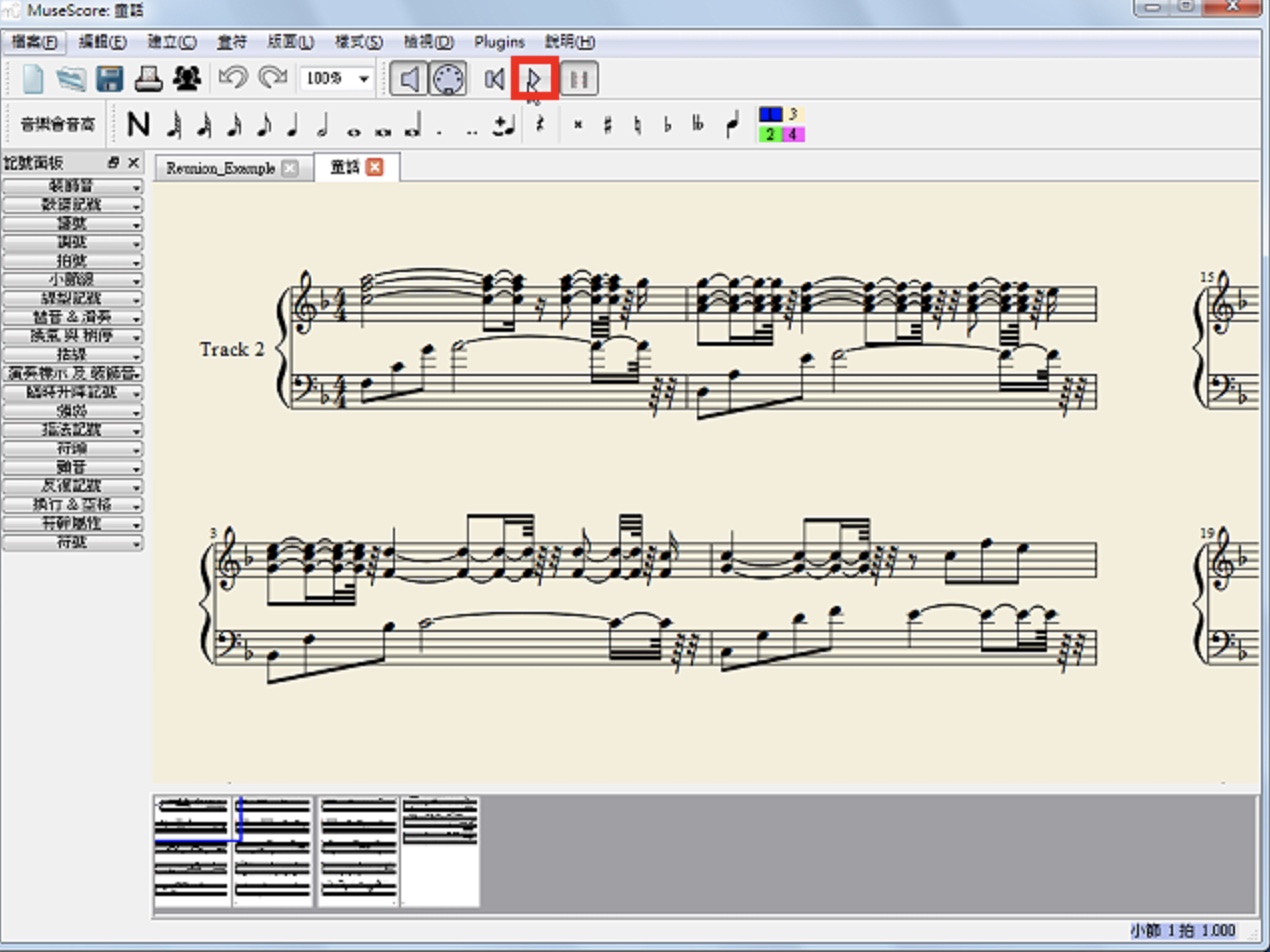Screen dimensions: 1270x952
Task: Select the 16th note duration
Action: click(x=235, y=124)
